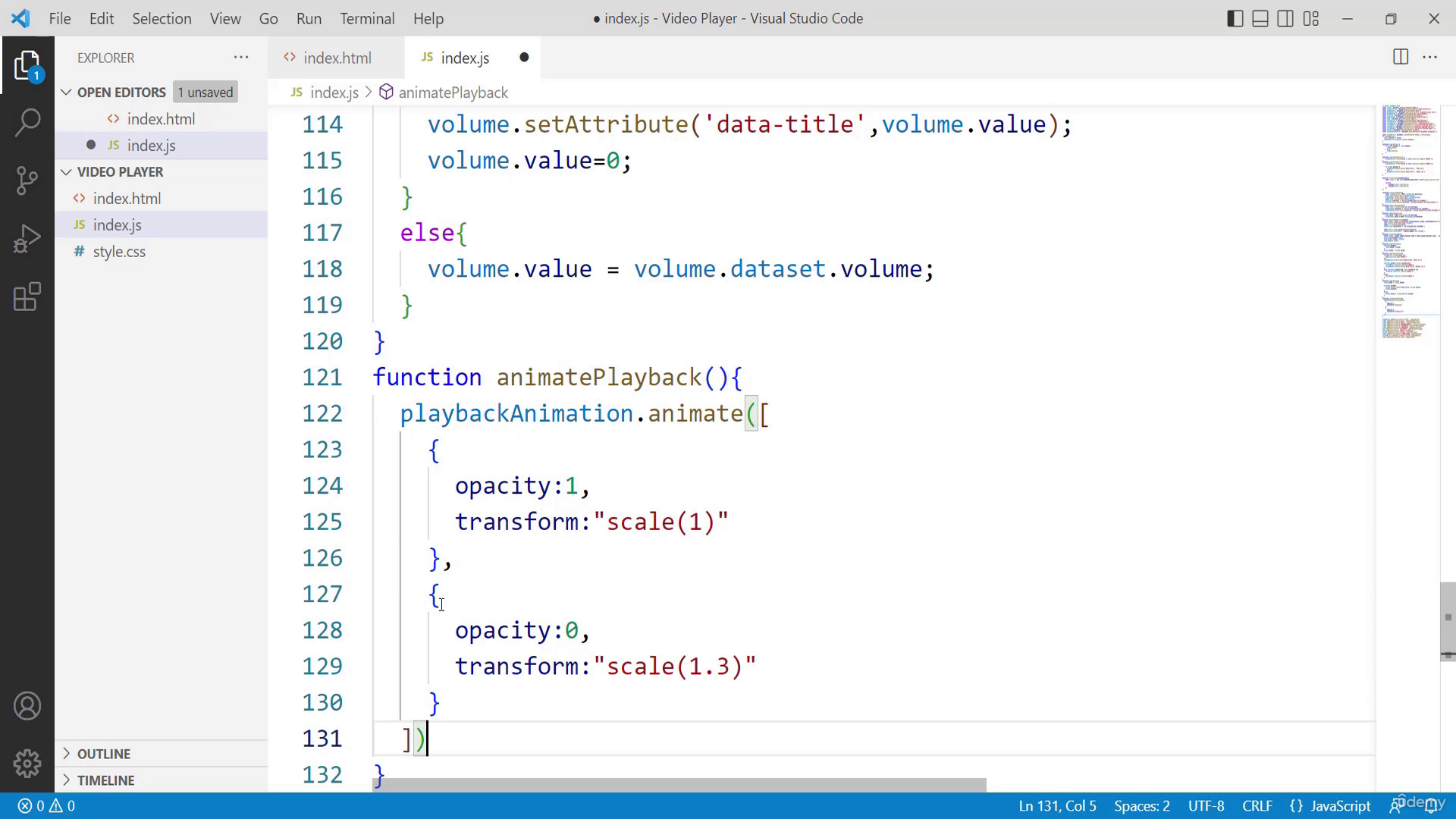Open the Source Control view icon

[27, 180]
